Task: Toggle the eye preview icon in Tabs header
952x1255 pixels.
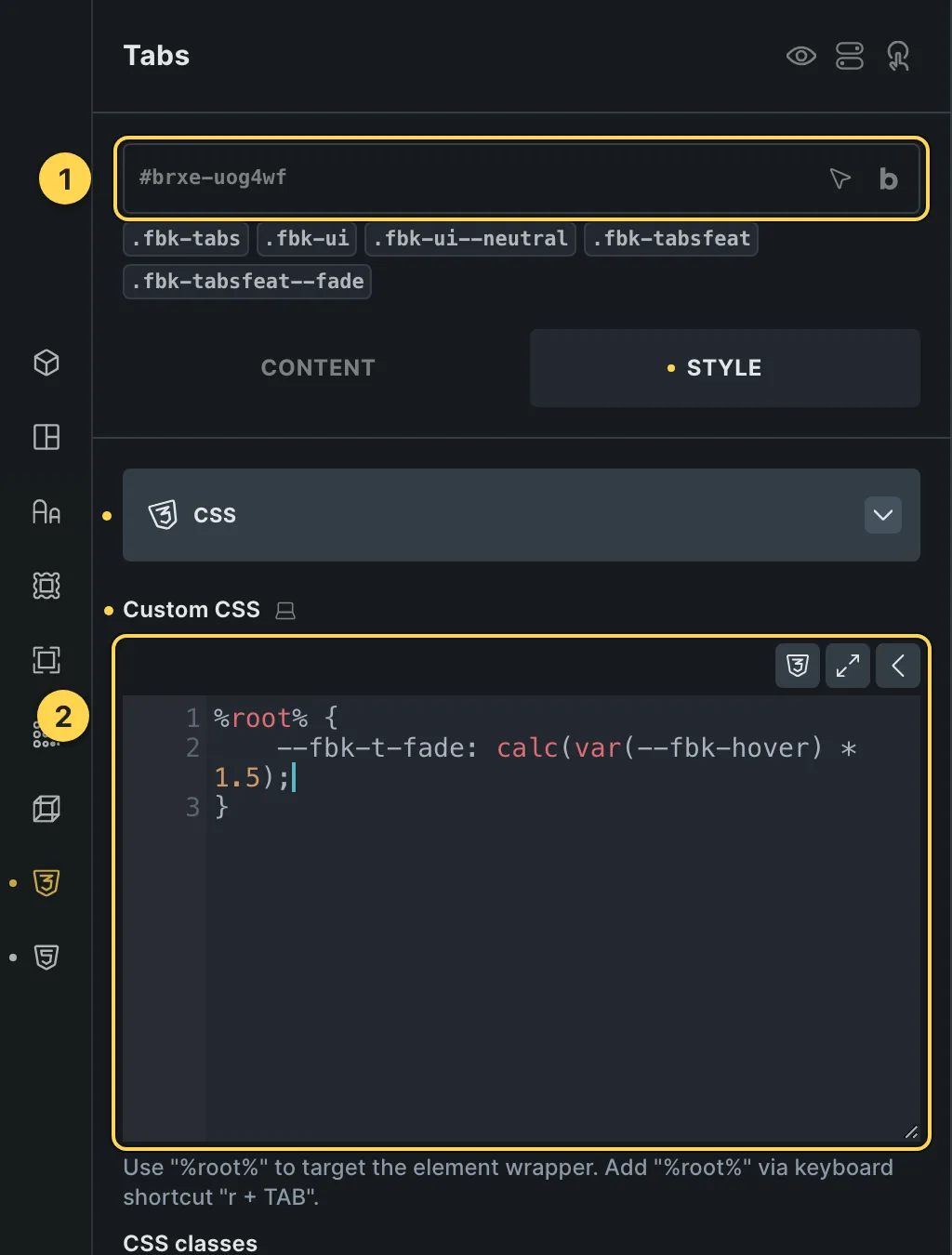Action: 800,56
